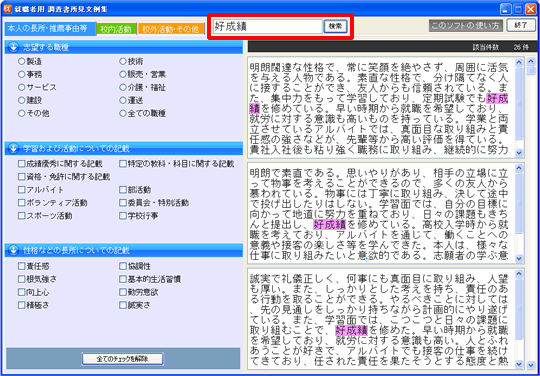Select the サービス radio button
Screen dimensions: 540x376
point(22,87)
